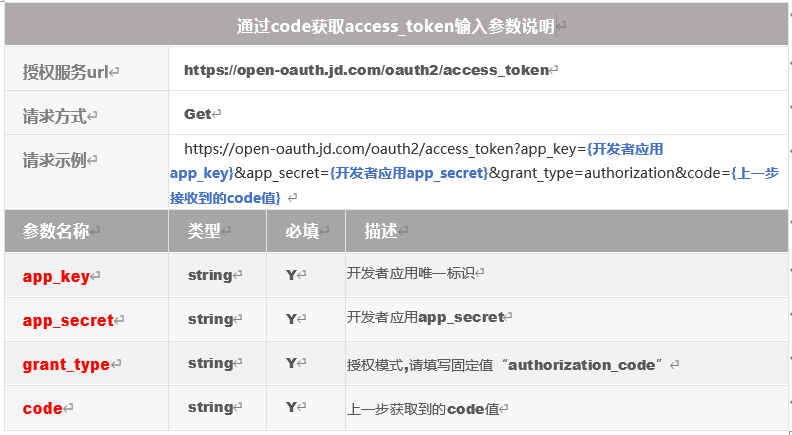Image resolution: width=792 pixels, height=435 pixels.
Task: Click the 必填 column header
Action: coord(302,231)
